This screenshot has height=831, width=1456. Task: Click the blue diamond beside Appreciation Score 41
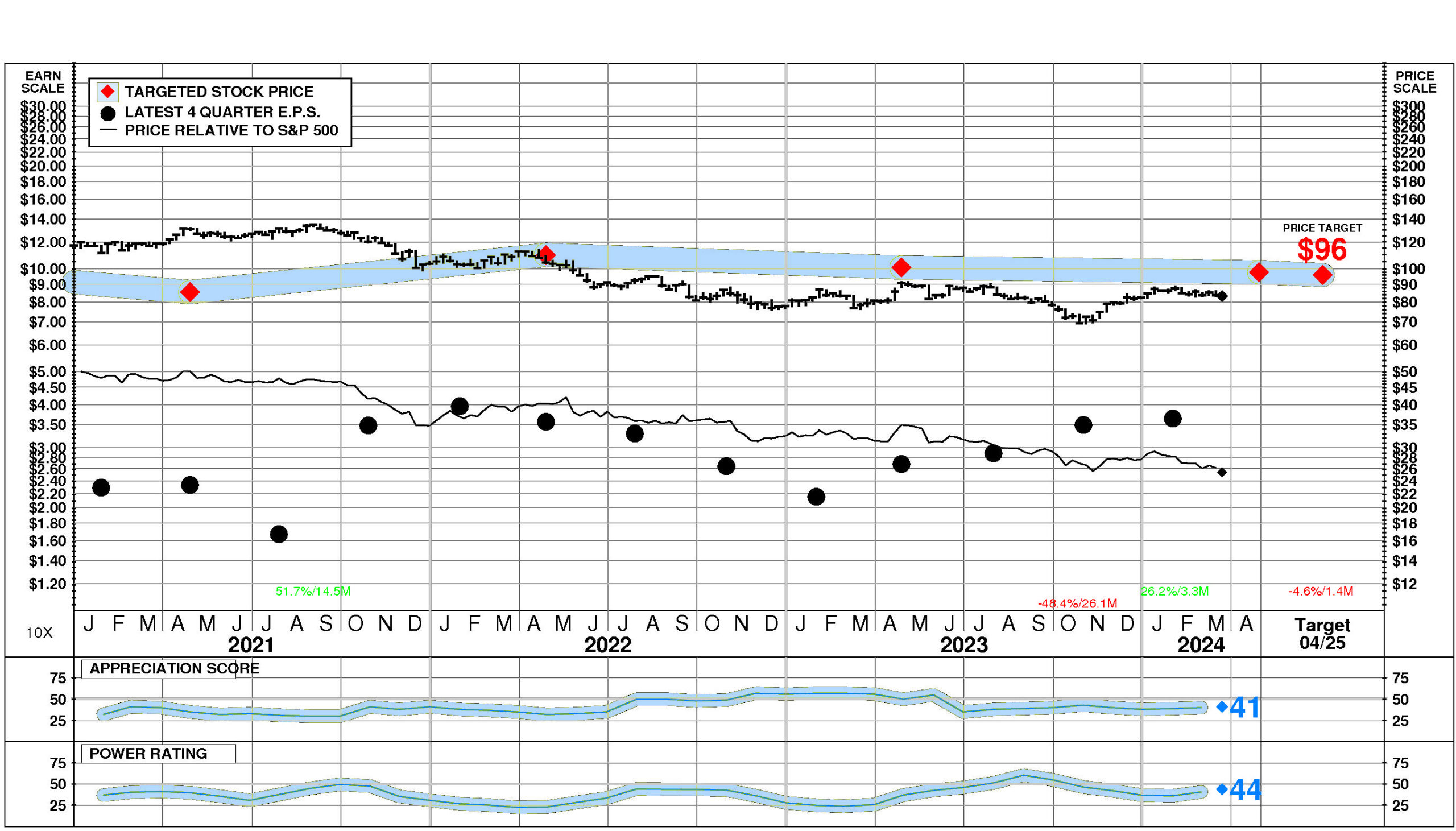pos(1222,706)
